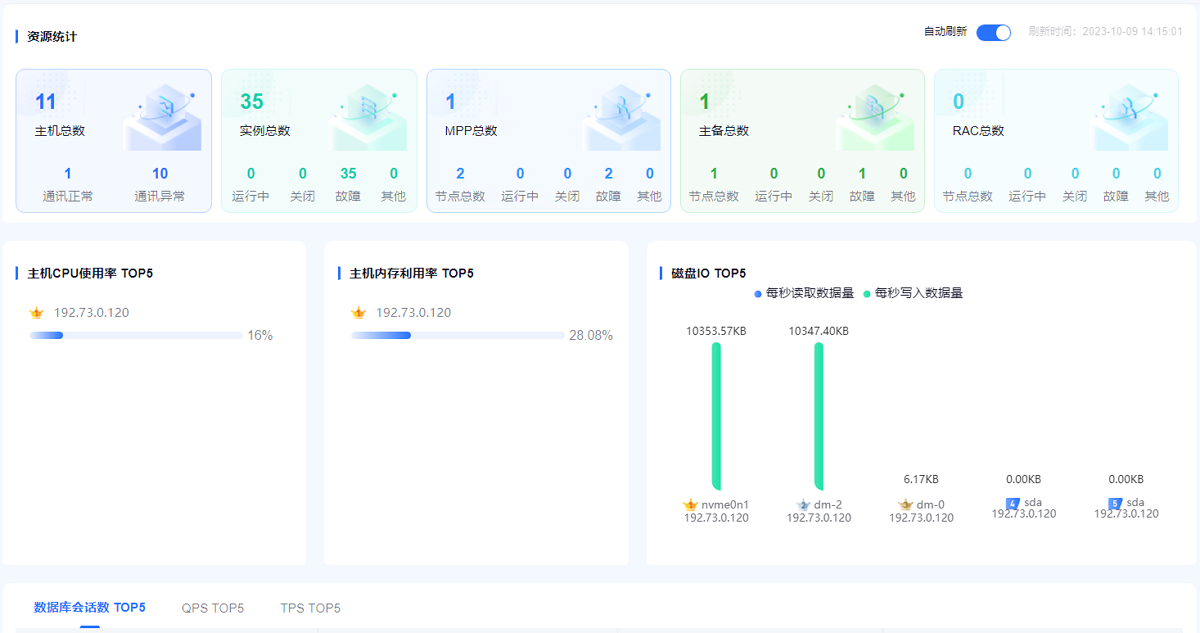Click the 通讯异常 count of 10
This screenshot has height=633, width=1200.
(160, 174)
